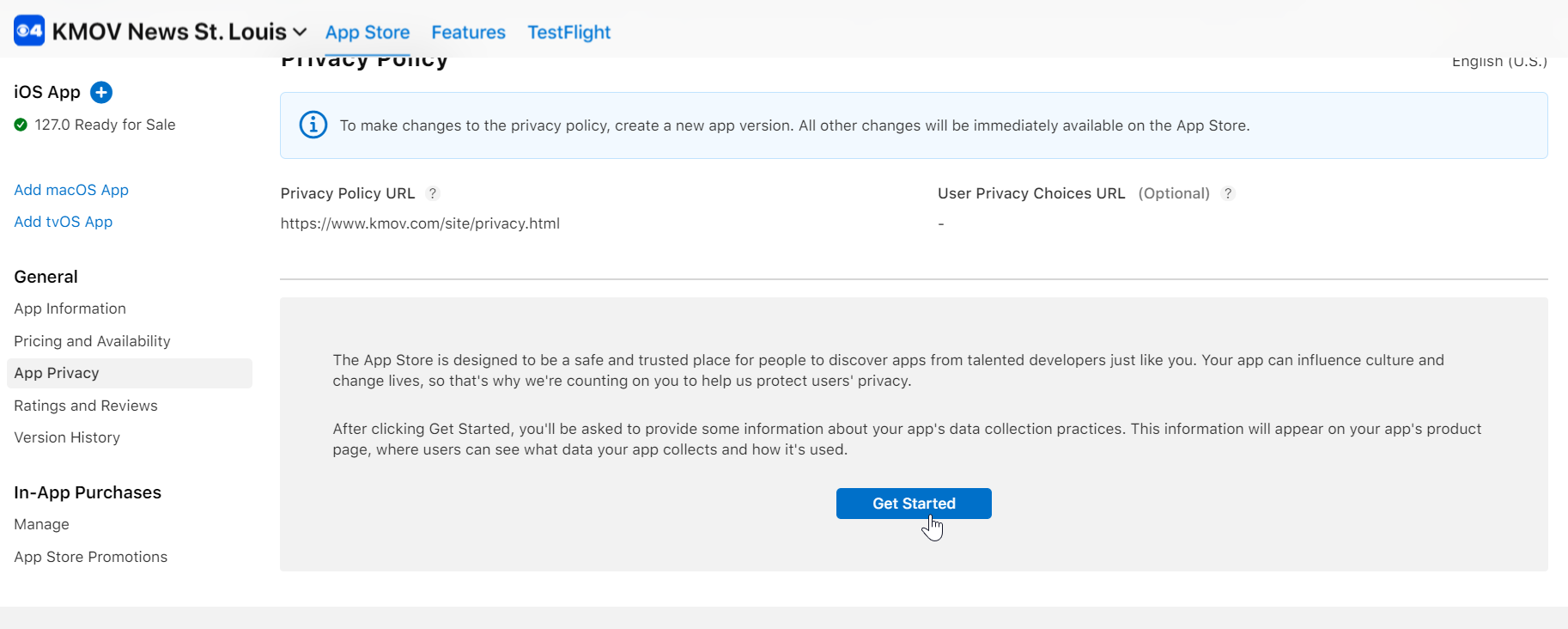Open App Store Promotions
Screen dimensions: 1568x629
pyautogui.click(x=90, y=557)
